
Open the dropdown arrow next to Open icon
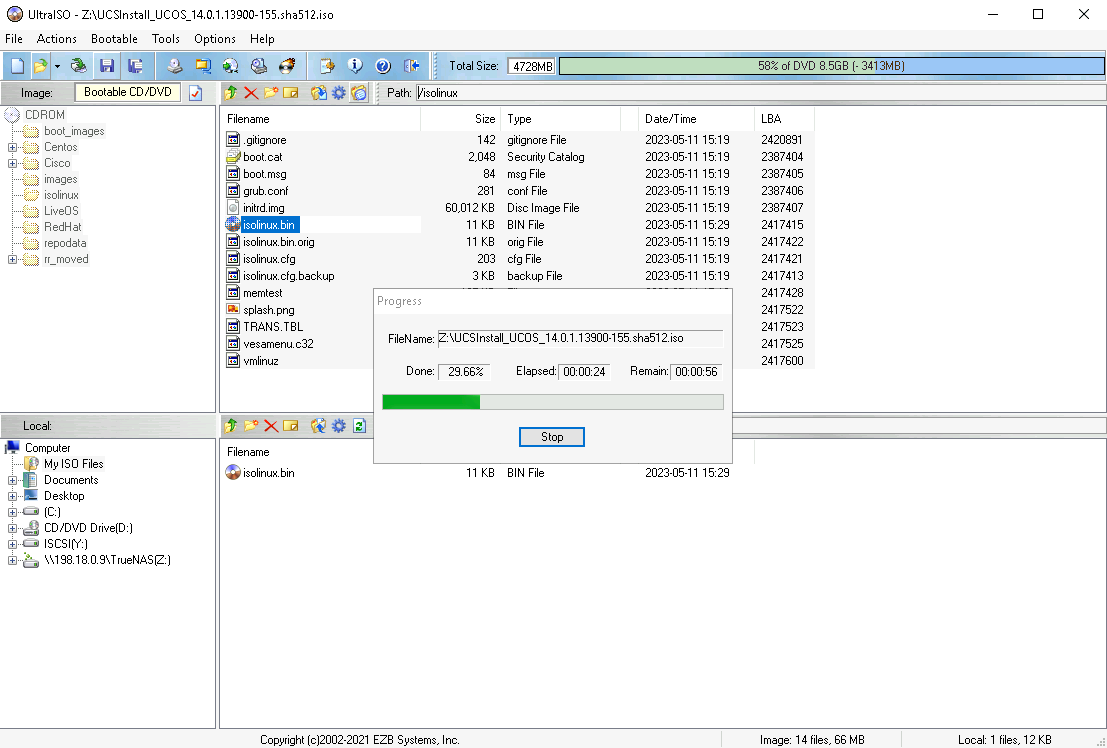tap(57, 66)
